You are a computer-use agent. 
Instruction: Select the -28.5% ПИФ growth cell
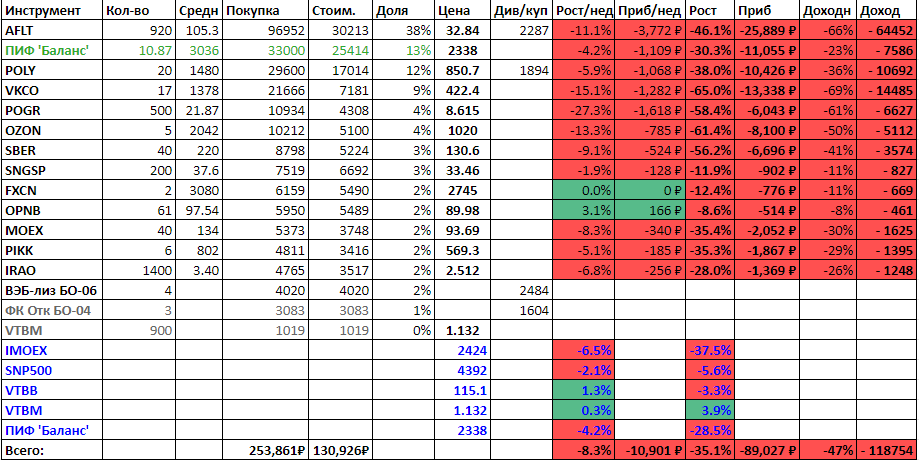click(x=710, y=431)
